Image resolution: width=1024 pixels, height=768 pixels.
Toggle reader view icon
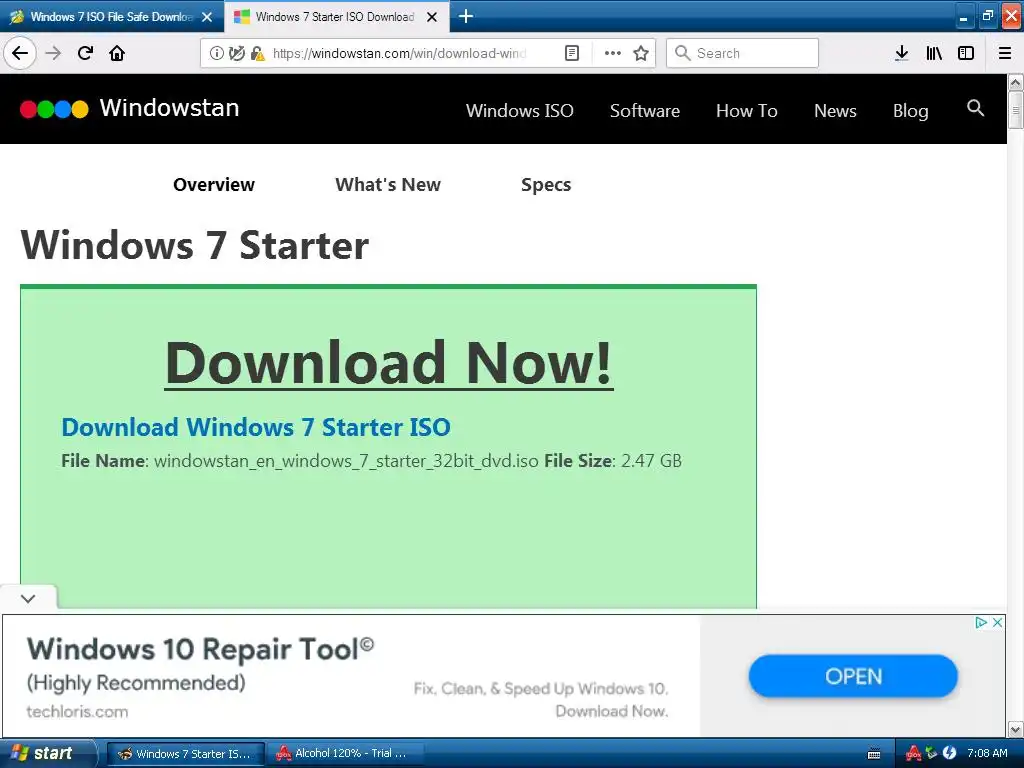[x=571, y=53]
